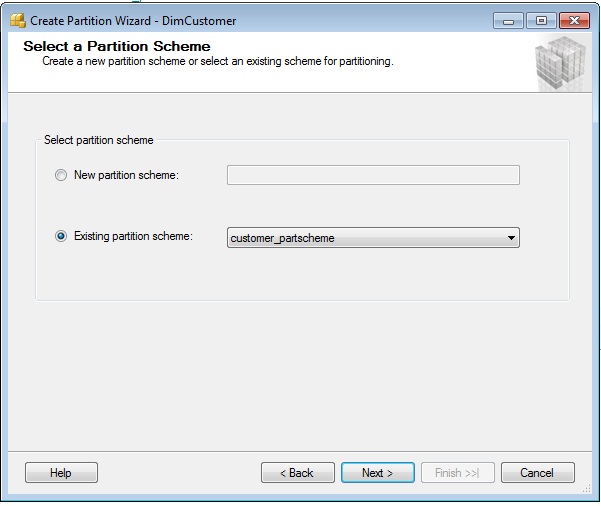
Task: Maximize the Create Partition Wizard window
Action: click(541, 21)
